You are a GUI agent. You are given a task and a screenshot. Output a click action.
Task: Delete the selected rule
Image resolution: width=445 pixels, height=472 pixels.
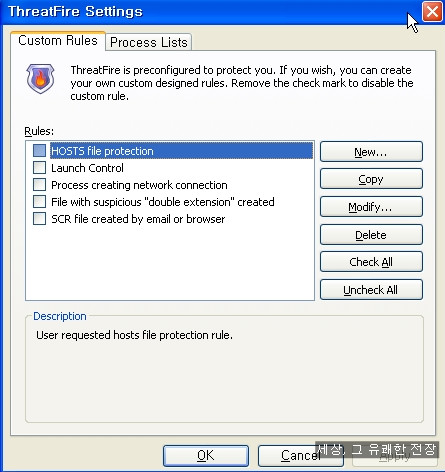click(371, 235)
